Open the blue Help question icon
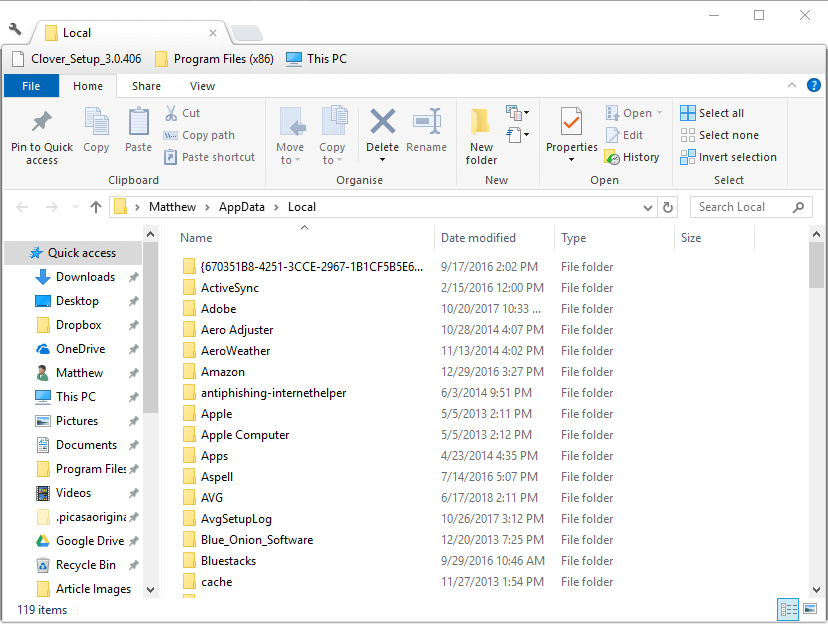The width and height of the screenshot is (828, 624). click(x=814, y=85)
